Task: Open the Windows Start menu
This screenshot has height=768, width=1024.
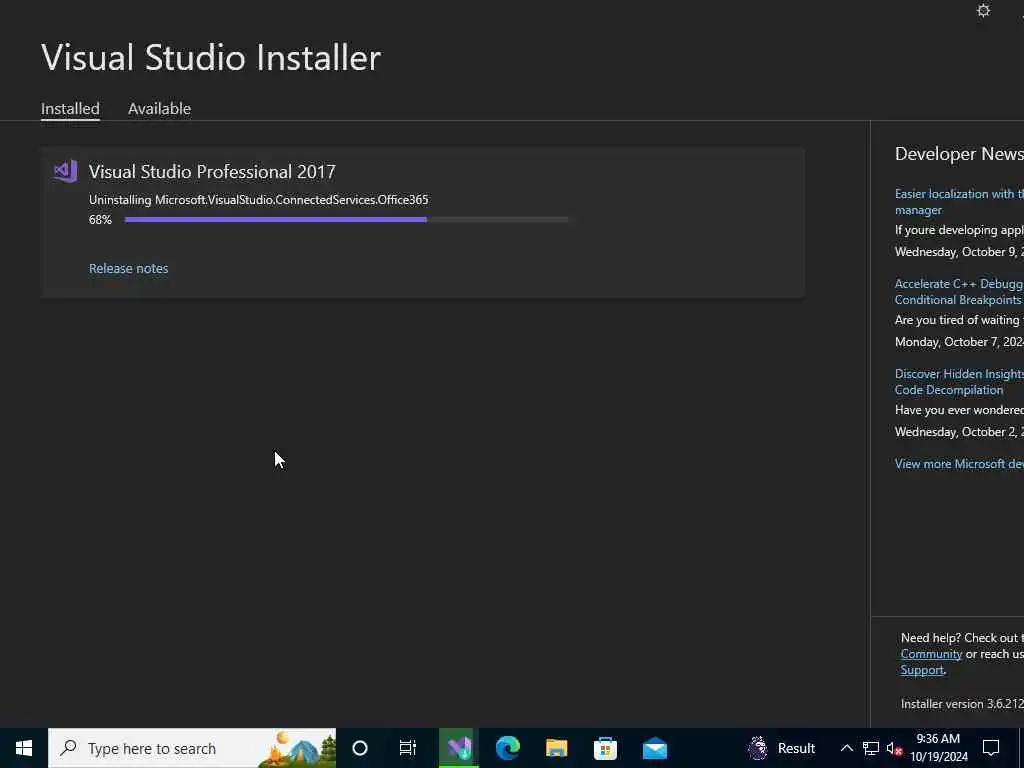Action: click(24, 748)
